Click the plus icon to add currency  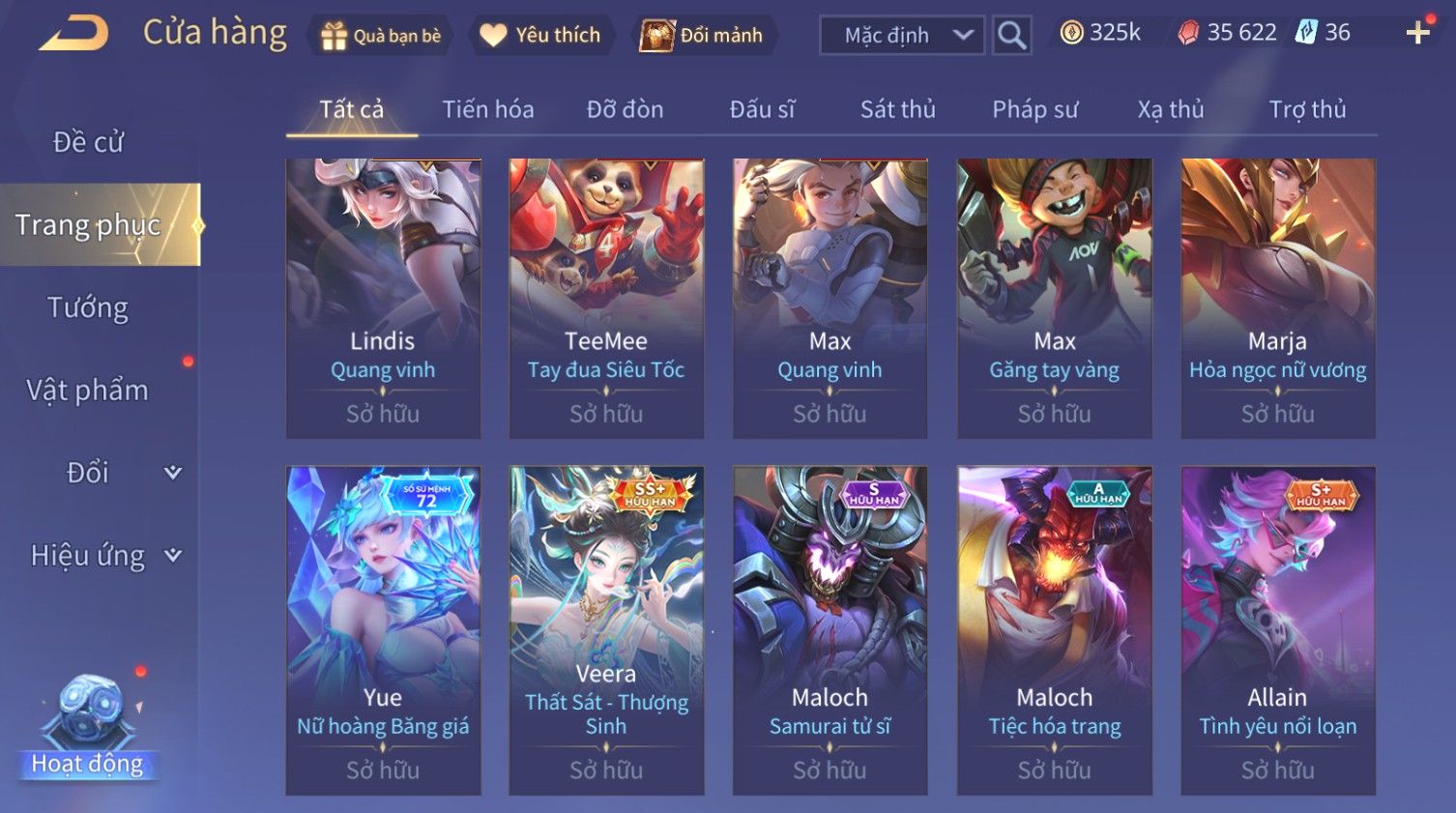1417,34
